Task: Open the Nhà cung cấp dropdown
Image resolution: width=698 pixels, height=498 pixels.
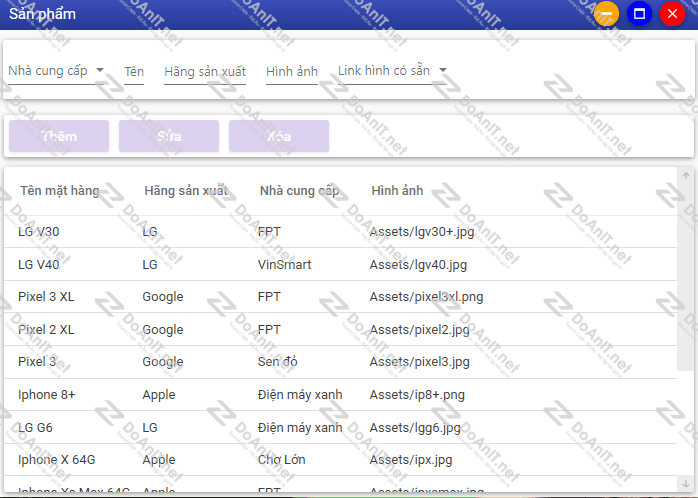Action: (56, 71)
